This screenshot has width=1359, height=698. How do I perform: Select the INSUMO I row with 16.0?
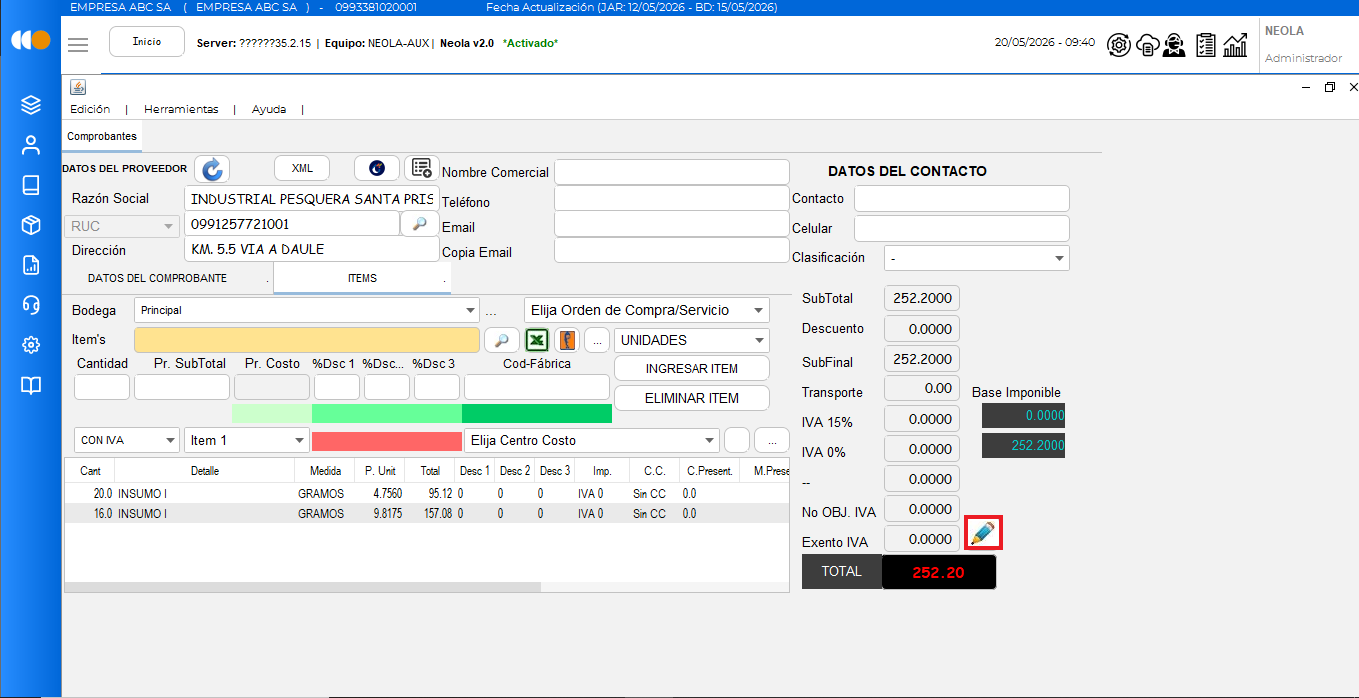(x=427, y=513)
